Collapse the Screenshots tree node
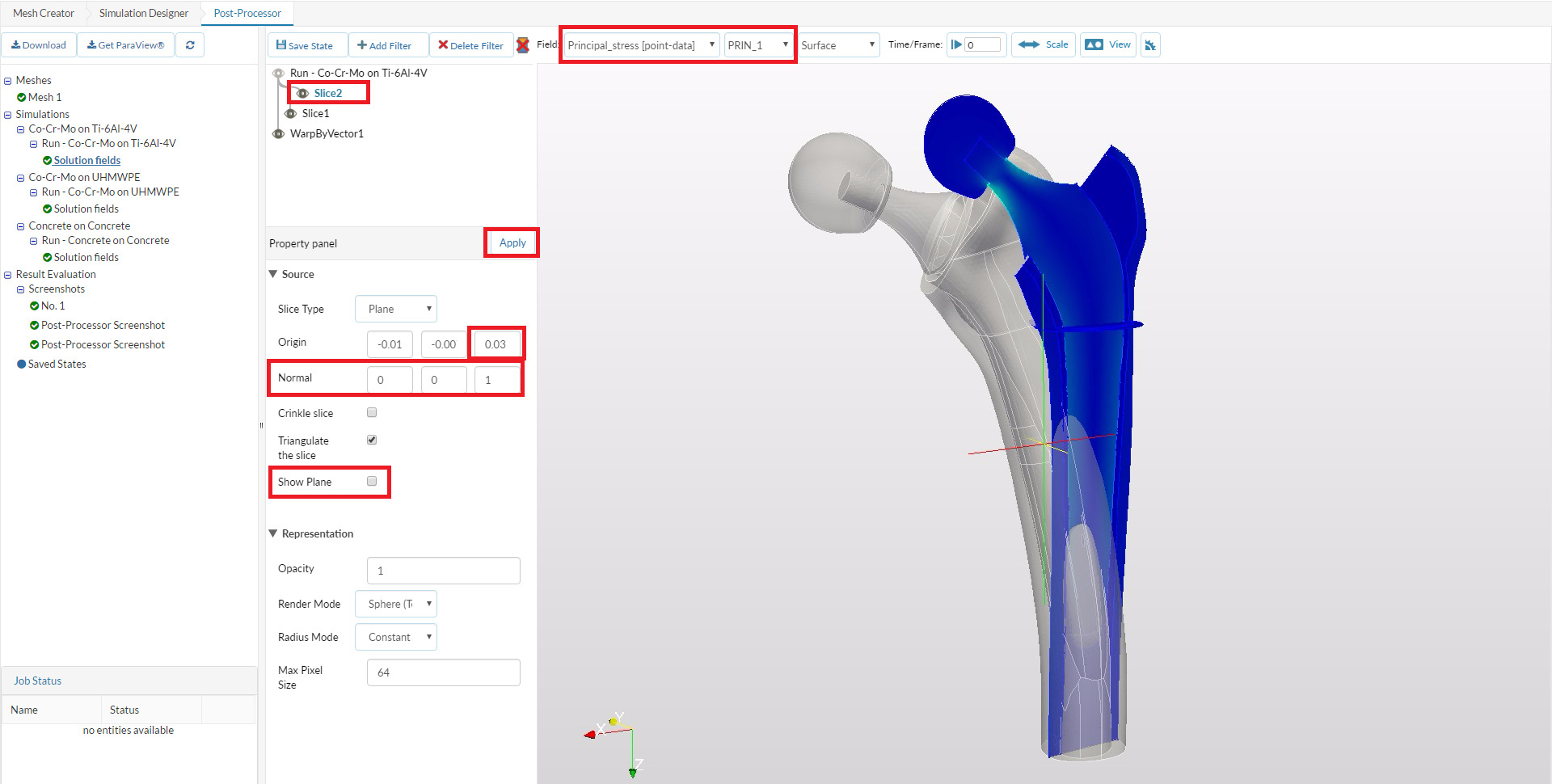Image resolution: width=1552 pixels, height=784 pixels. click(20, 289)
